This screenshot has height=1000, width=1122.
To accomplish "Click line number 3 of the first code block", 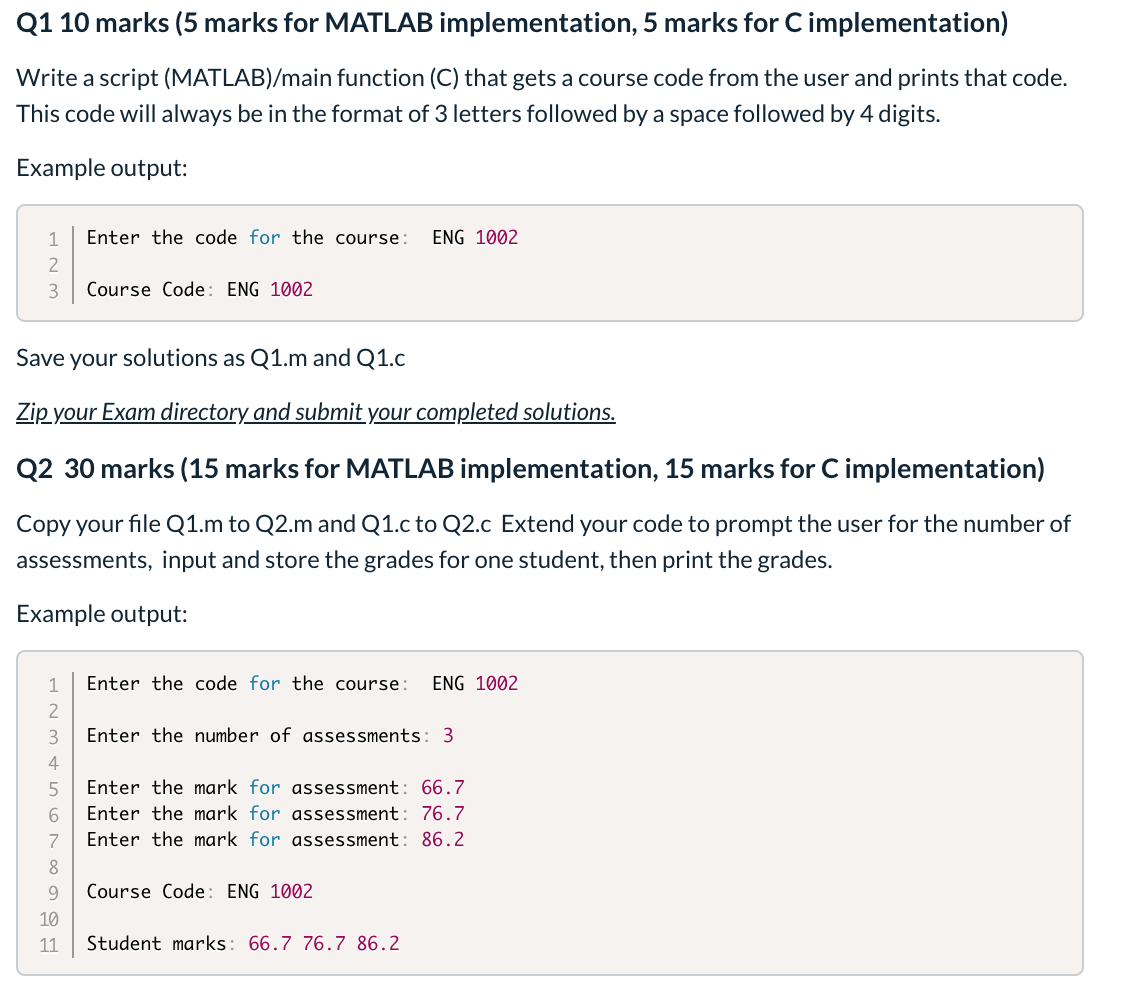I will click(x=52, y=289).
